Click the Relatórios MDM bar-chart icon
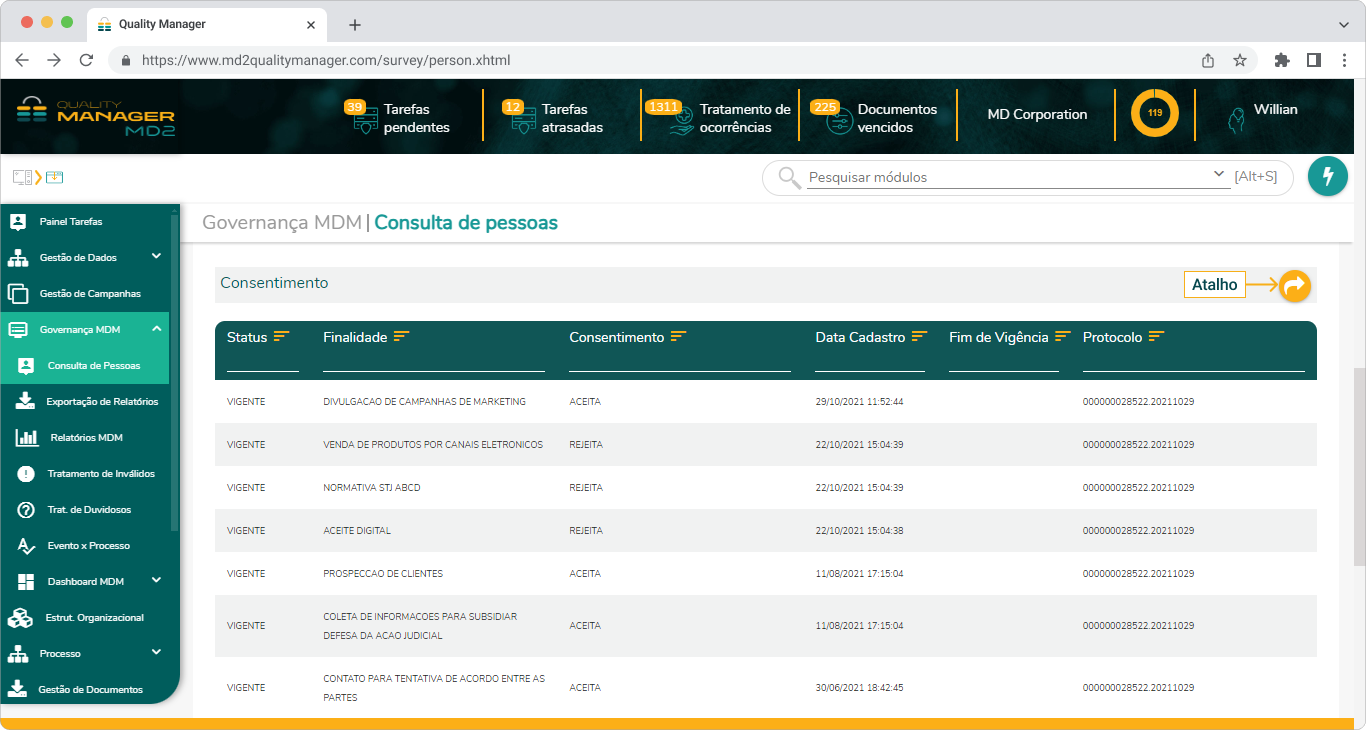This screenshot has height=730, width=1366. click(x=28, y=437)
